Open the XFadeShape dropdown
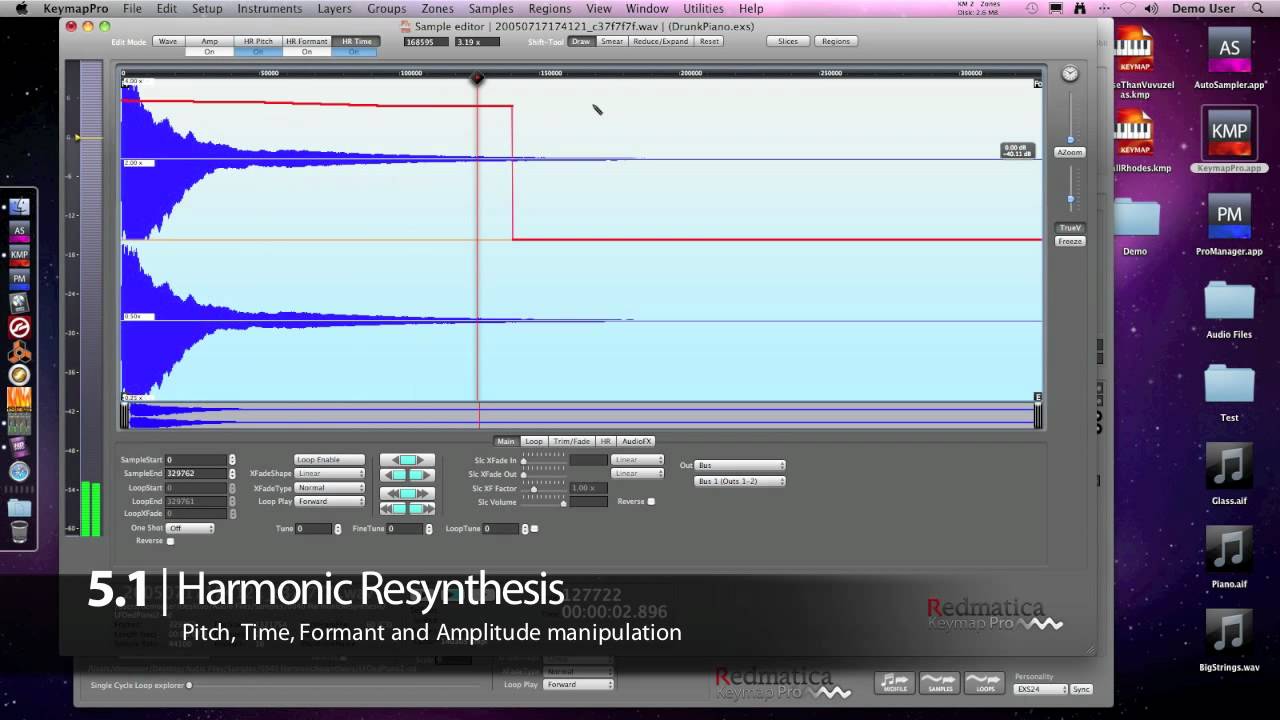Viewport: 1280px width, 720px height. 330,473
